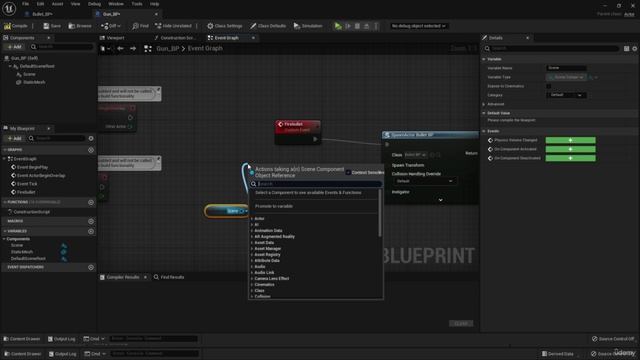Open the Output Log
640x360 pixels.
click(62, 339)
